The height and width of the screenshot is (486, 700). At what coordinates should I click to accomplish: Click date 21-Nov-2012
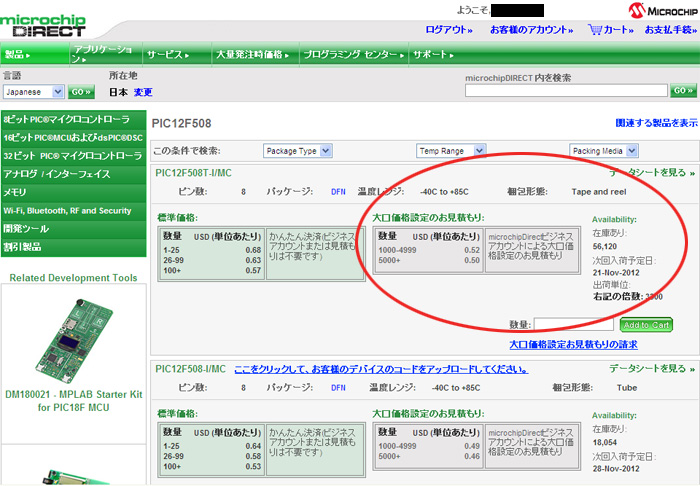coord(616,273)
